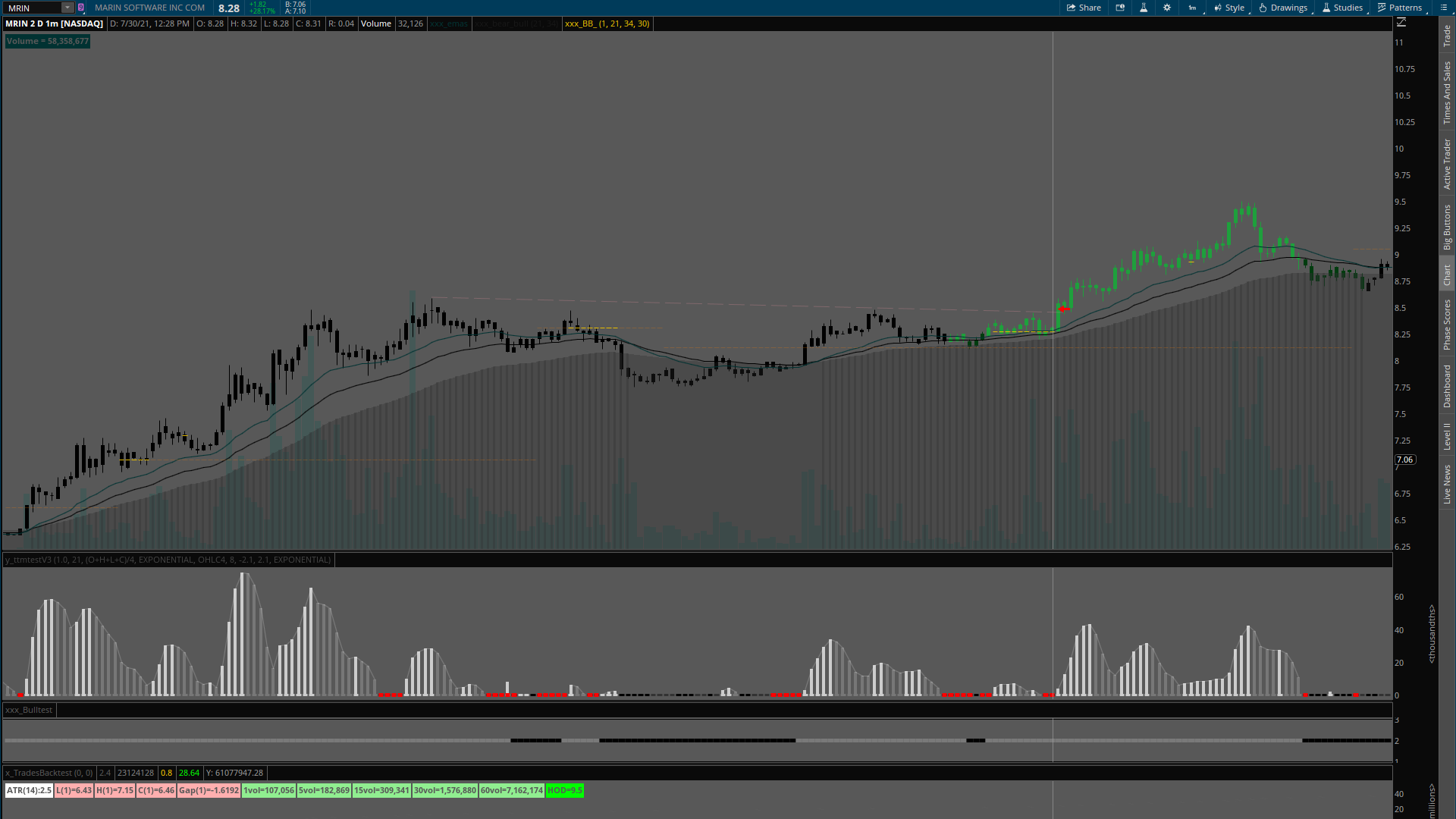Switch to the Times And Sales sidebar tab
1456x819 pixels.
tap(1447, 93)
